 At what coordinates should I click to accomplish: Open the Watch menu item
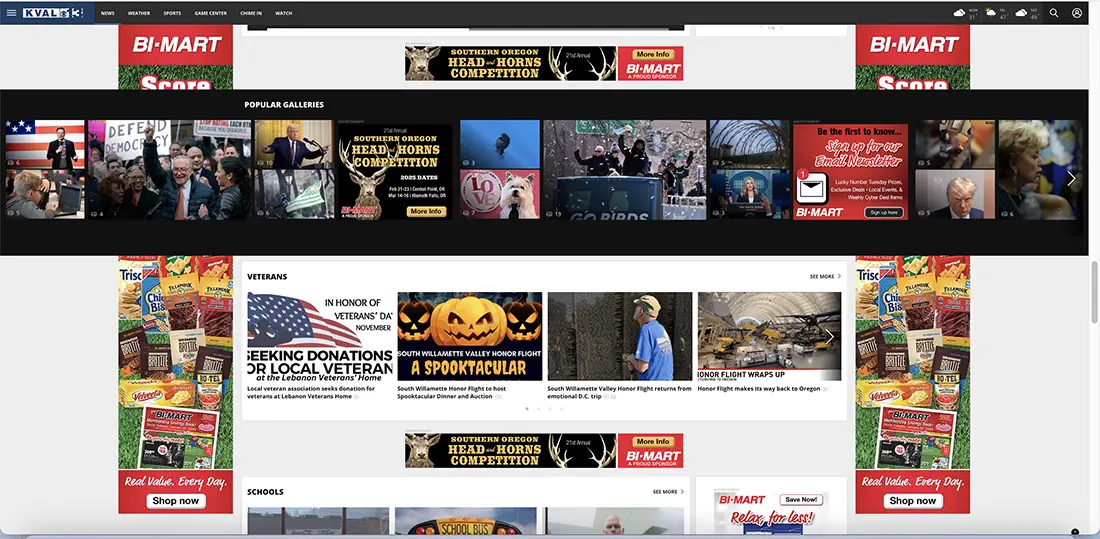tap(283, 13)
